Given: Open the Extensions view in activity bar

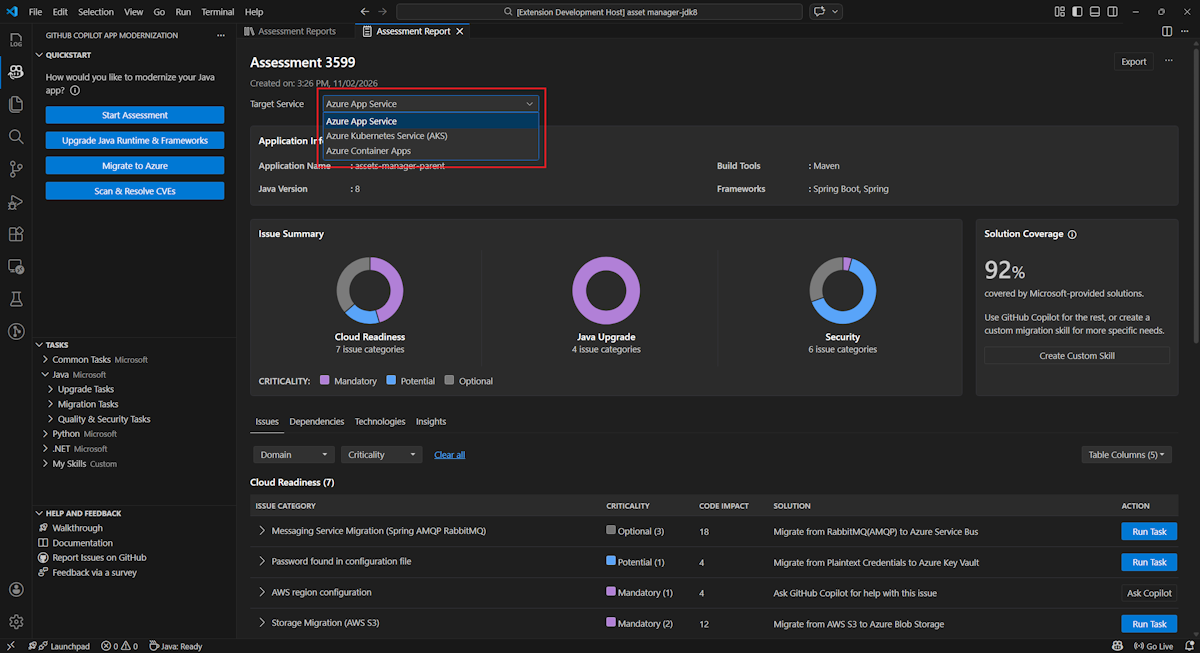Looking at the screenshot, I should [15, 234].
